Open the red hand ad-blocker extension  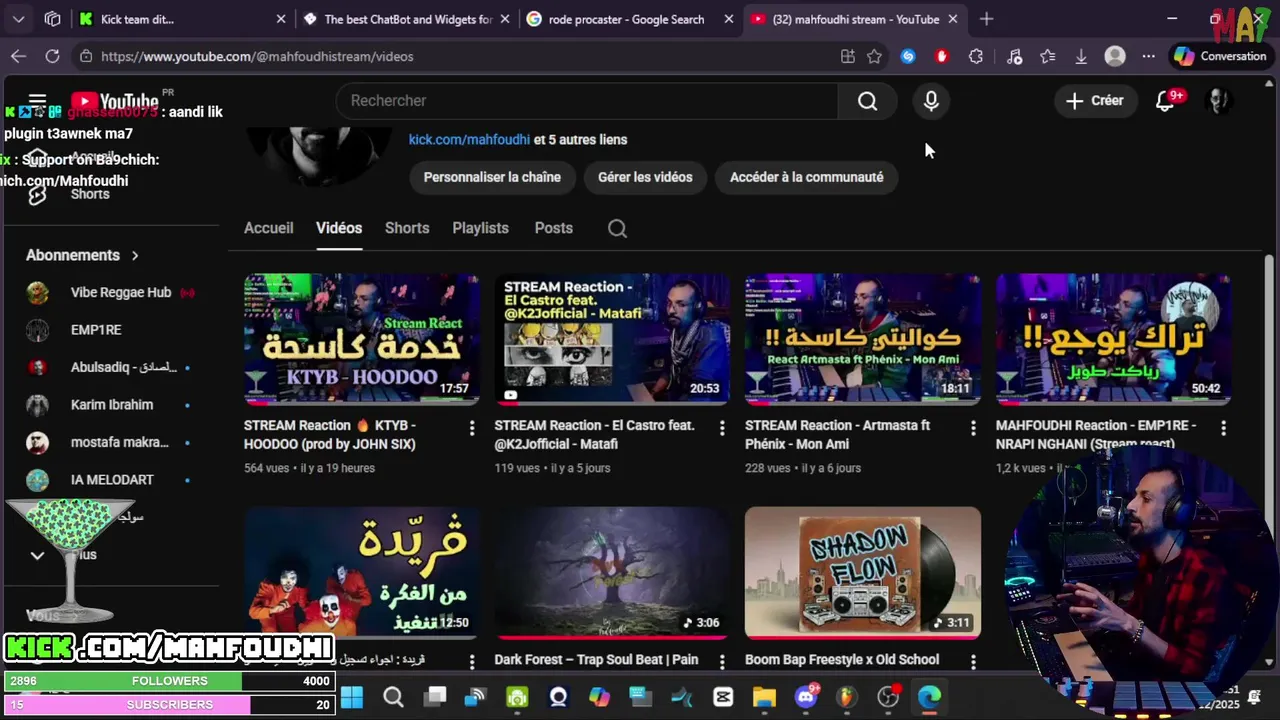tap(942, 56)
